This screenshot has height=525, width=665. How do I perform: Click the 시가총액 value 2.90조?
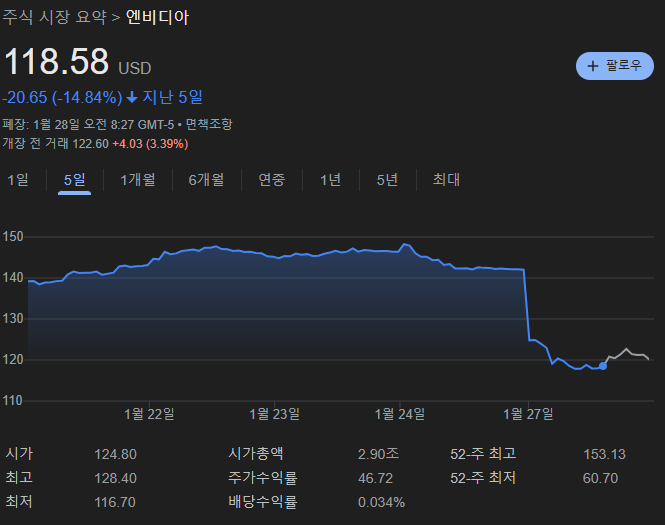pos(378,454)
